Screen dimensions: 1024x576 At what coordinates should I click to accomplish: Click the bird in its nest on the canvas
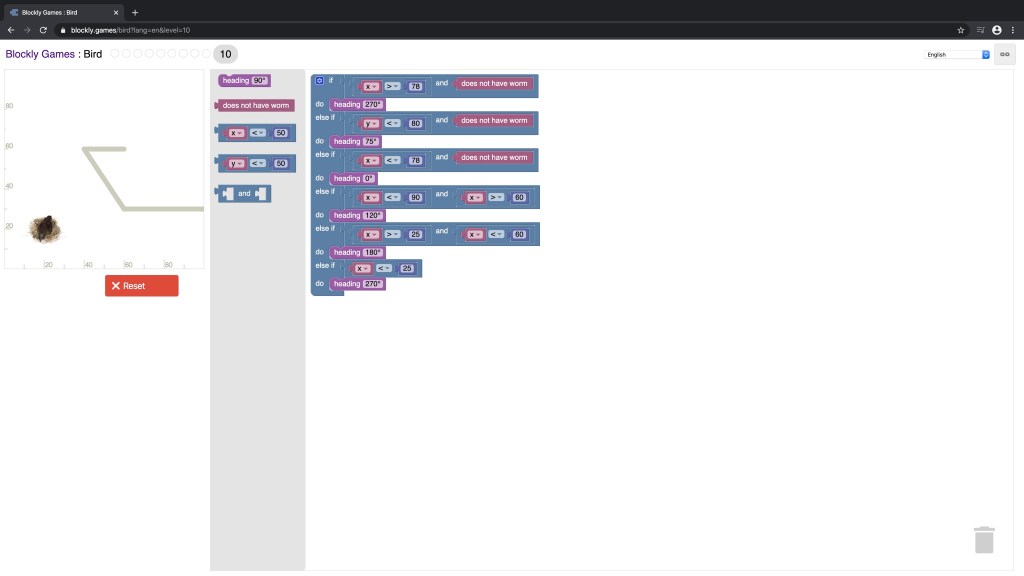(x=44, y=229)
